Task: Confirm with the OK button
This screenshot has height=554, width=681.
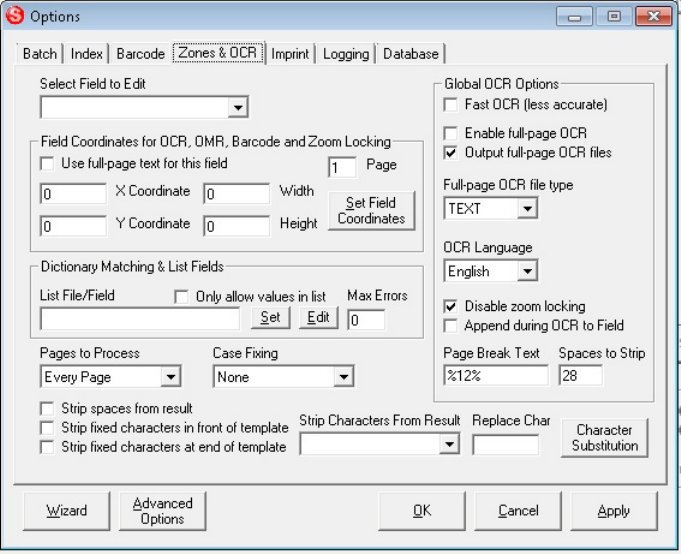Action: (x=422, y=511)
